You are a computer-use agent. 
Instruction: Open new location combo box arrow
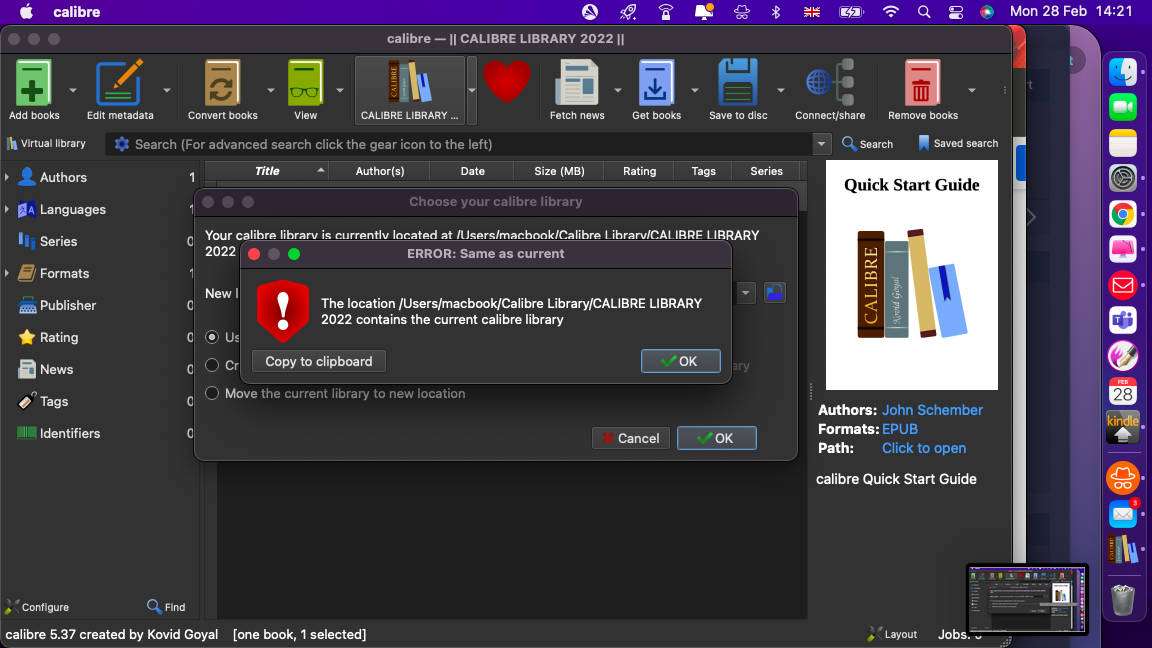746,293
